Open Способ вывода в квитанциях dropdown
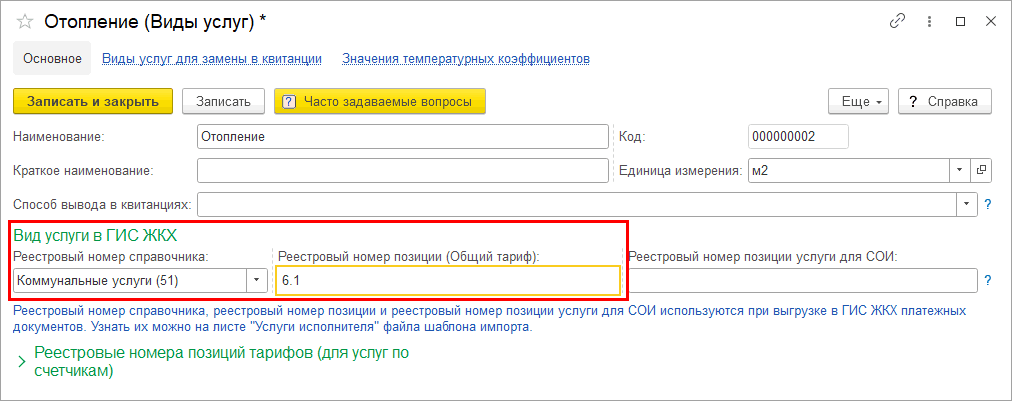The height and width of the screenshot is (401, 1012). tap(967, 204)
